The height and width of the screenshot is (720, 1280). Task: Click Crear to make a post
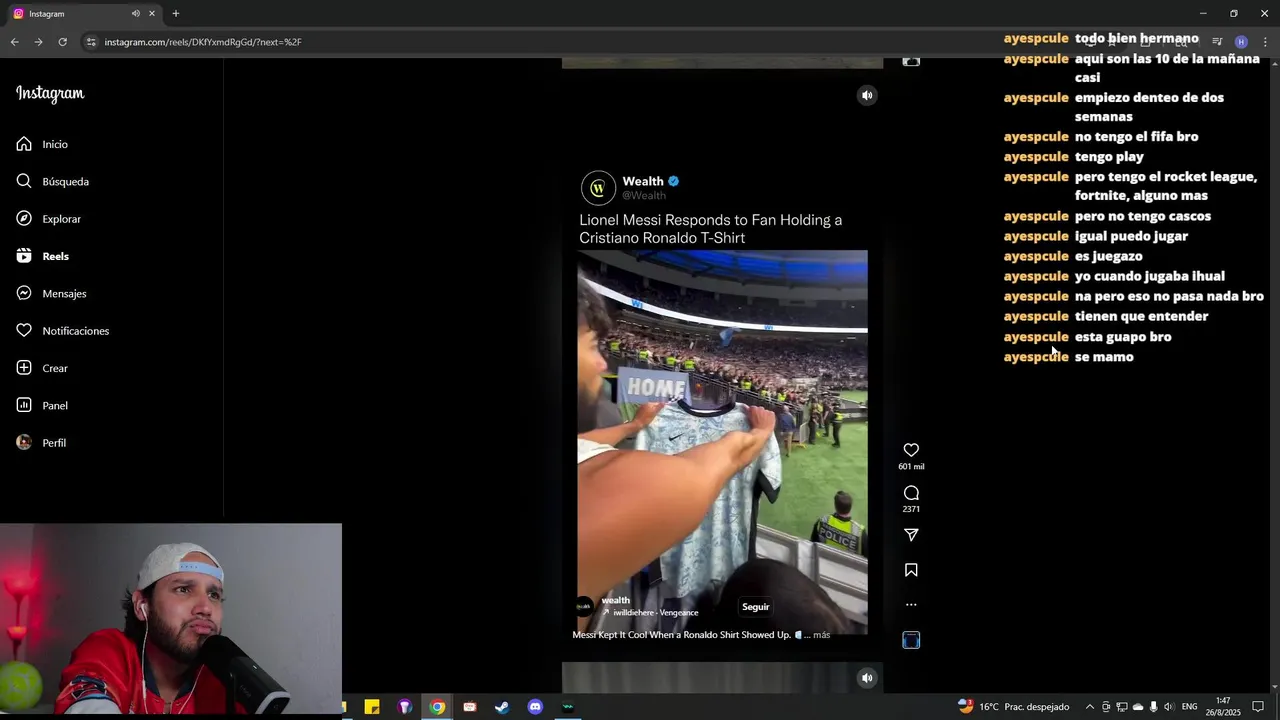(42, 368)
